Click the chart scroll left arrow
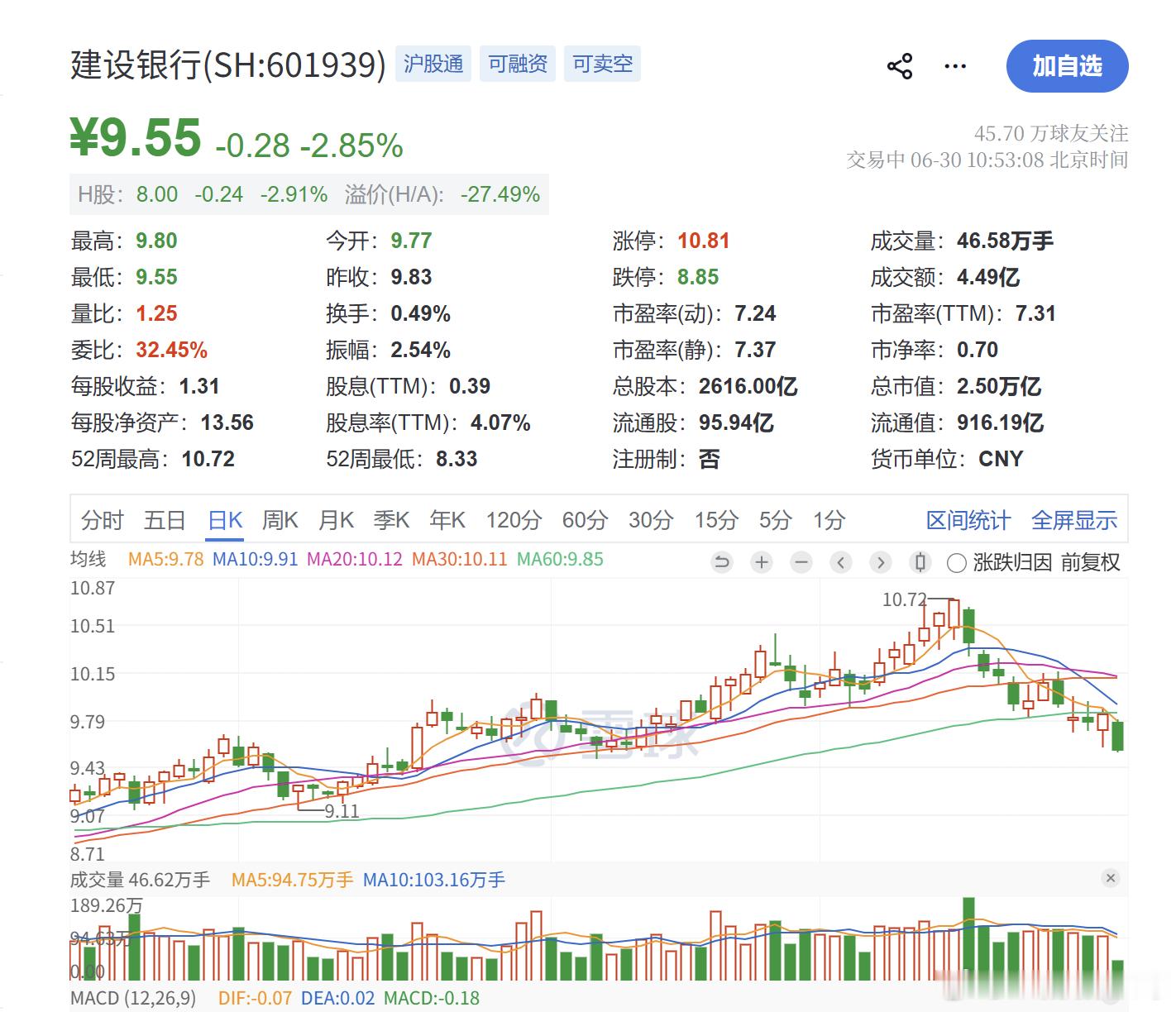This screenshot has width=1176, height=1012. (841, 563)
